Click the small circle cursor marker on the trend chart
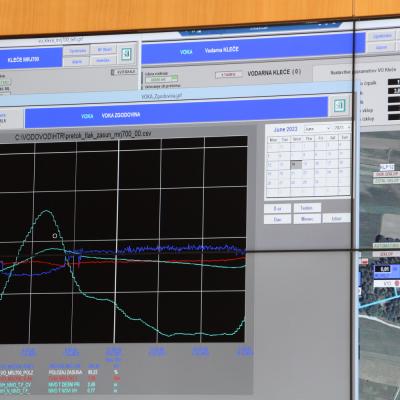400x400 pixels. click(x=55, y=236)
